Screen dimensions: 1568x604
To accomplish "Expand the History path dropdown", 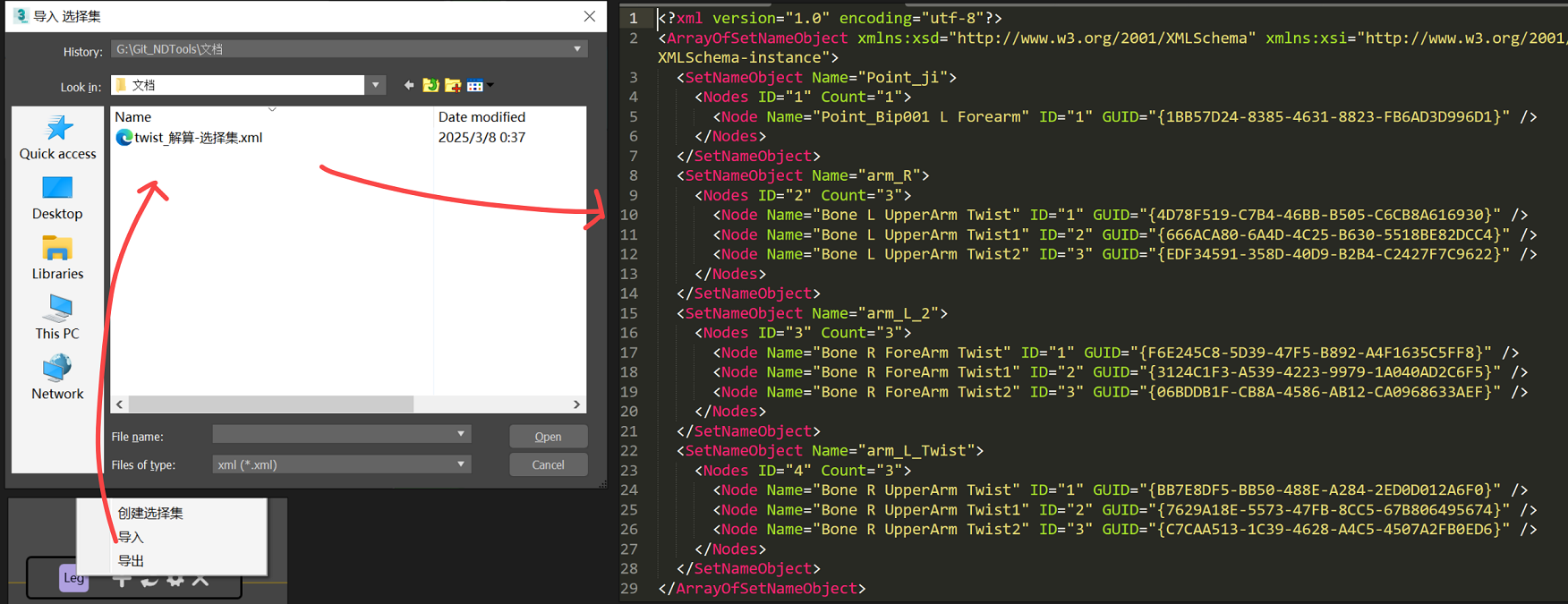I will click(577, 49).
